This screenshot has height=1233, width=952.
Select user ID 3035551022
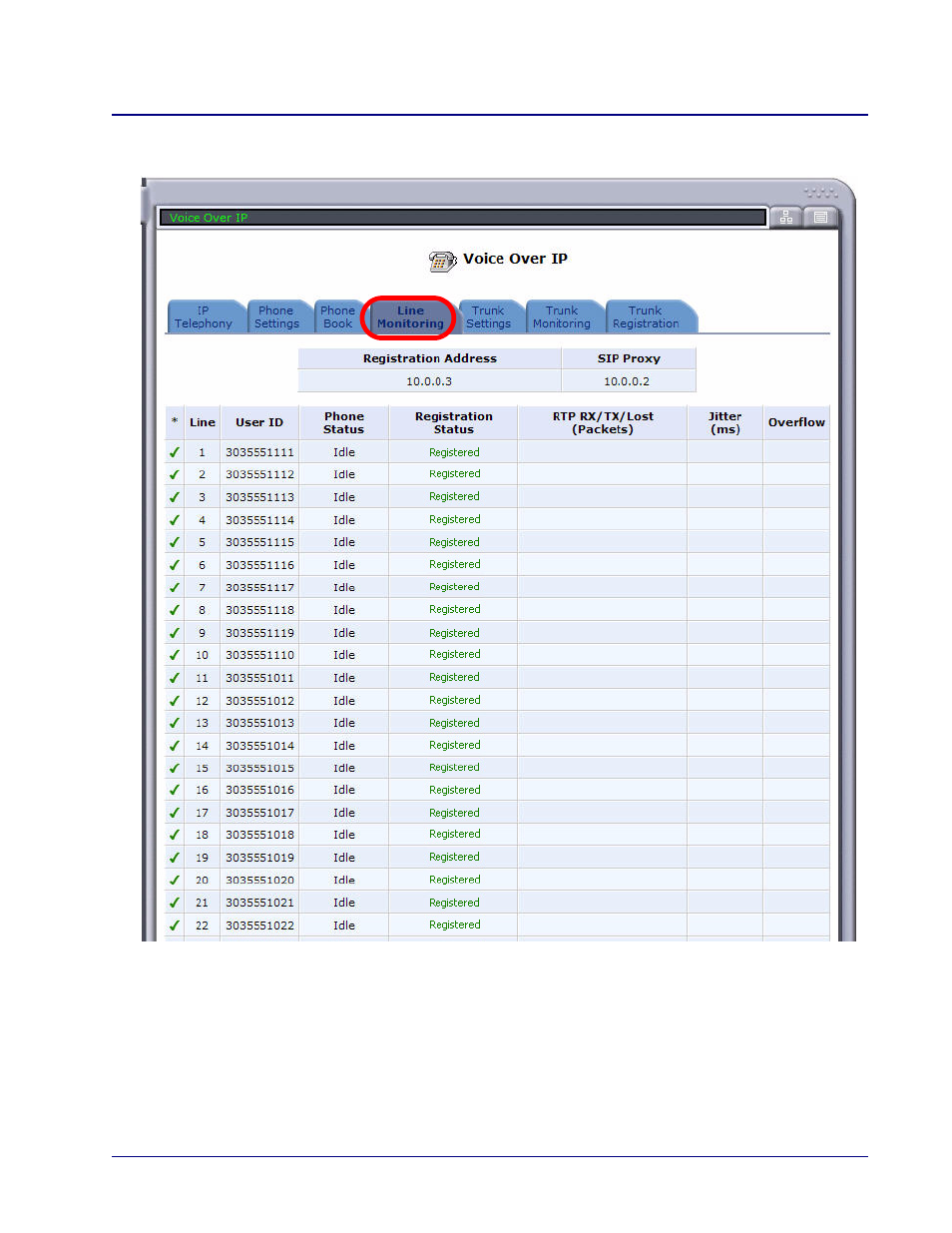260,925
